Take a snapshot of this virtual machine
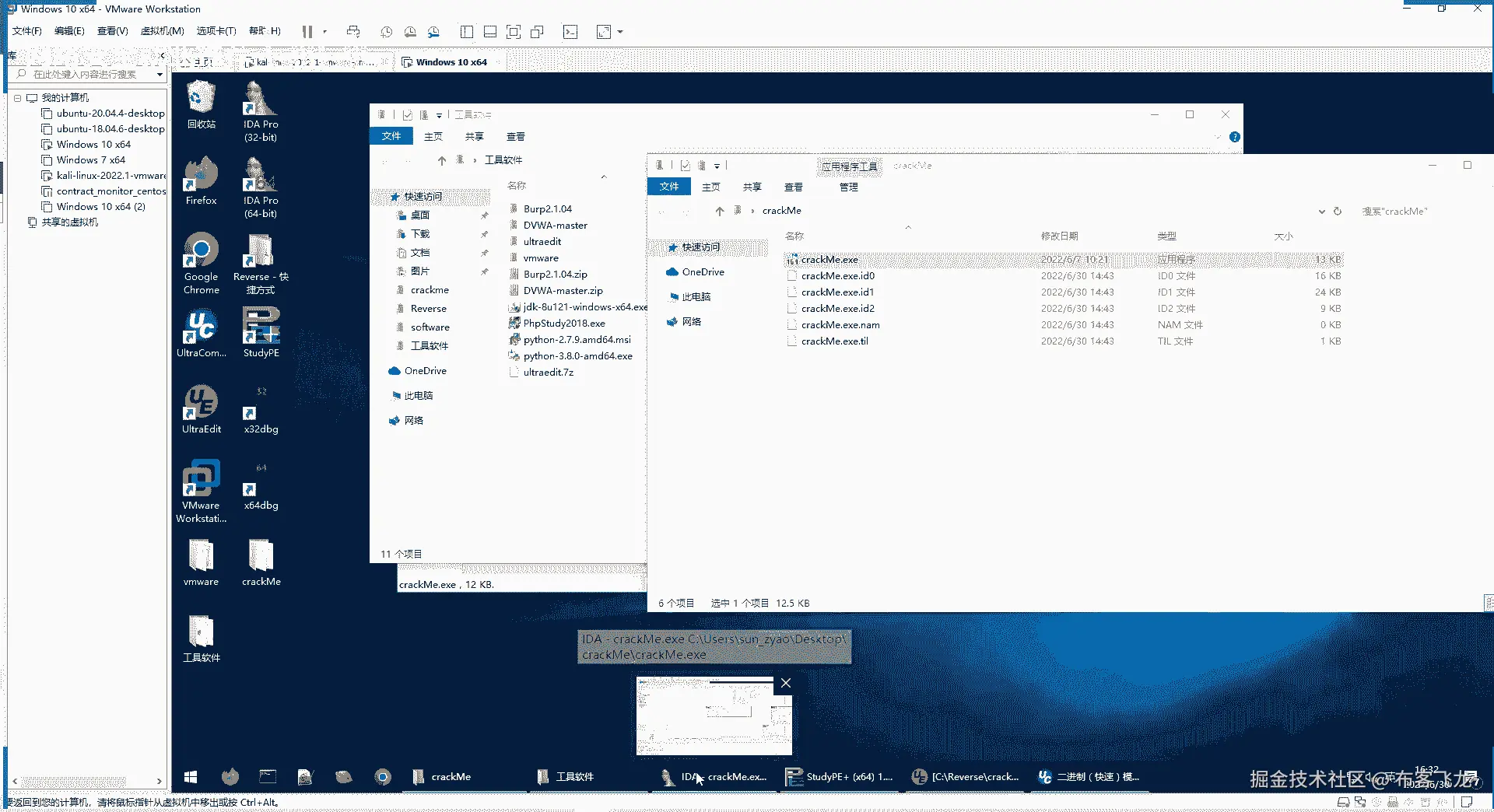Viewport: 1494px width, 812px height. (x=386, y=32)
